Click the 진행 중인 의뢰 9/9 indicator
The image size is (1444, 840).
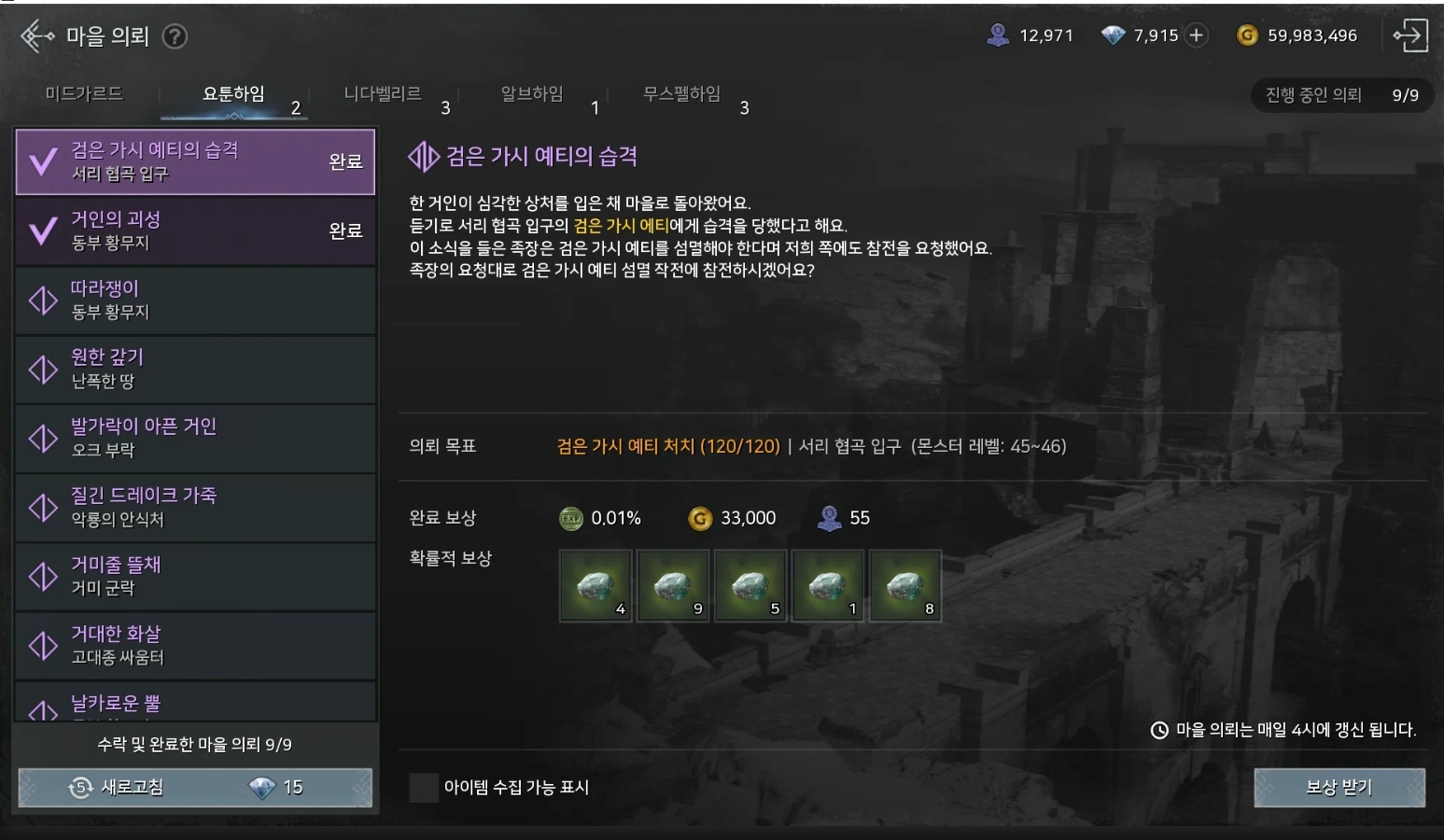[x=1342, y=95]
